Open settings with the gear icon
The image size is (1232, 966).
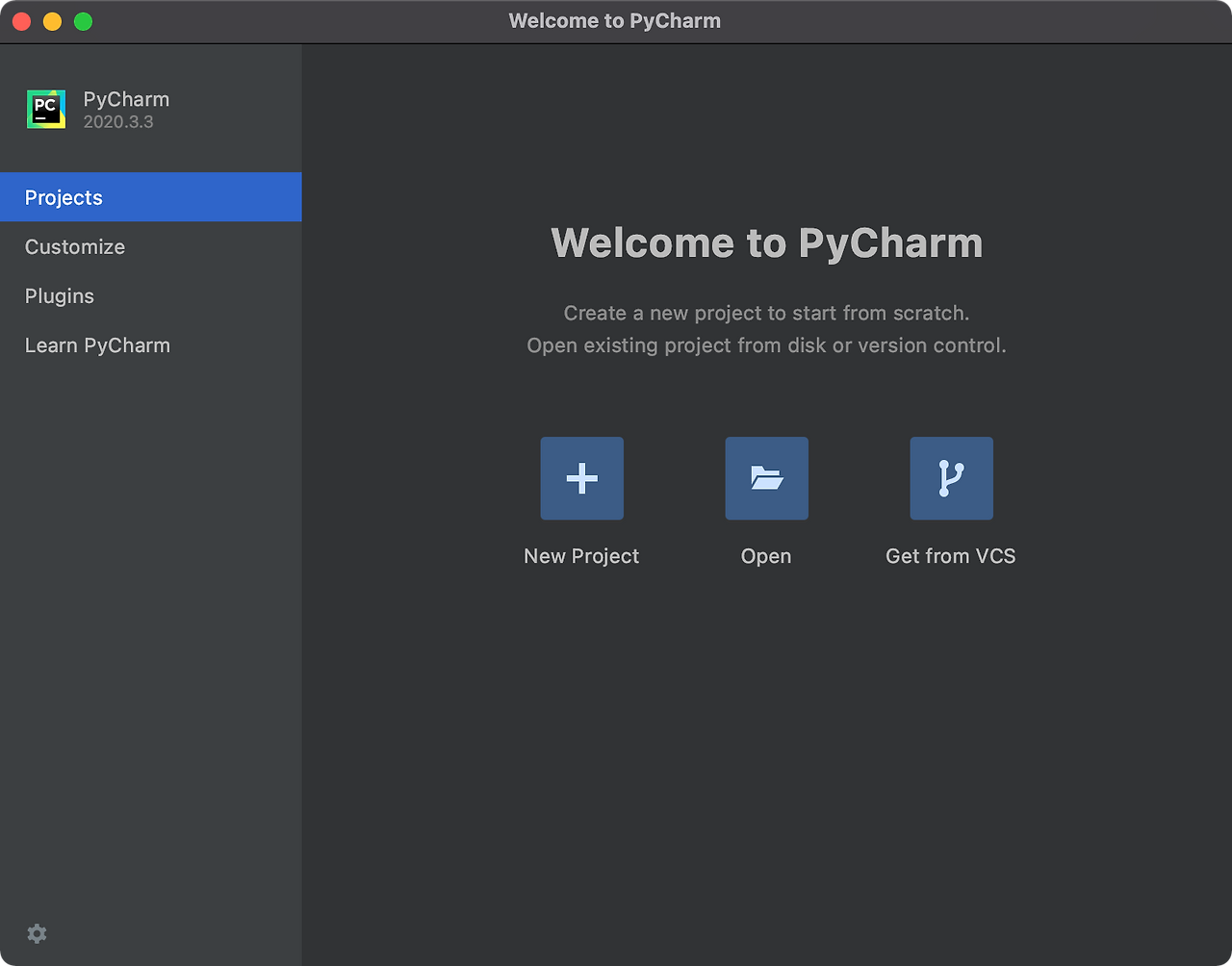pyautogui.click(x=37, y=933)
